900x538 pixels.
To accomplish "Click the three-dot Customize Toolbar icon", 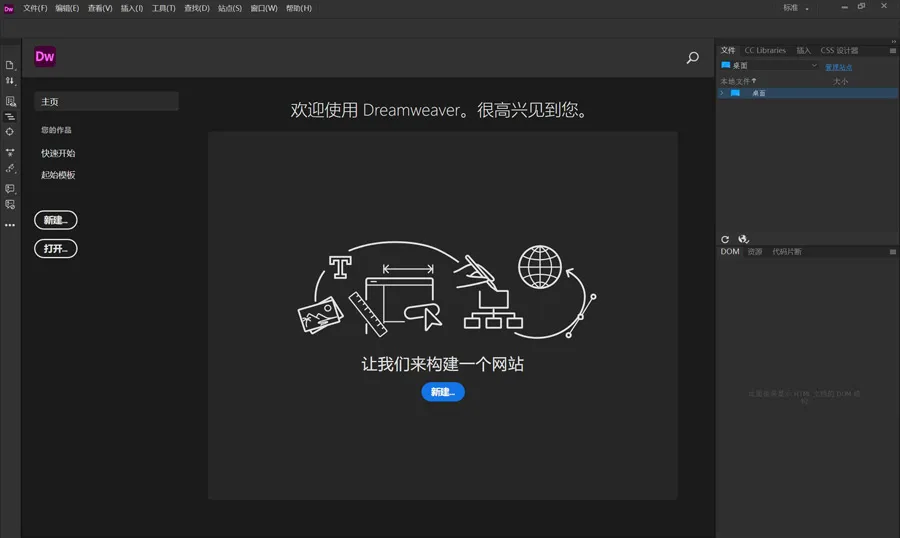I will tap(10, 225).
